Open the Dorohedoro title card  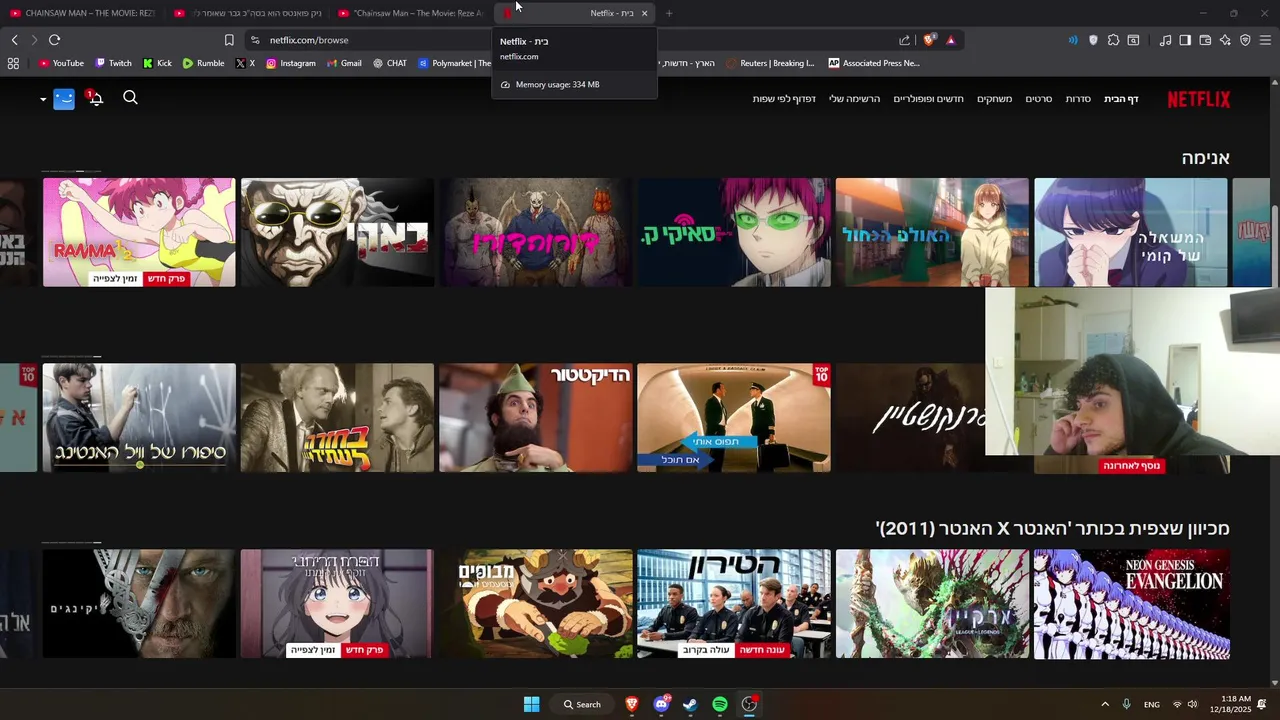(535, 232)
